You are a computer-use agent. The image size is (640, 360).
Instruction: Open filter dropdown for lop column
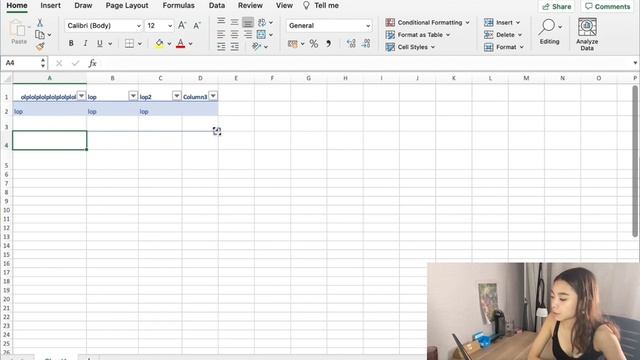click(133, 96)
